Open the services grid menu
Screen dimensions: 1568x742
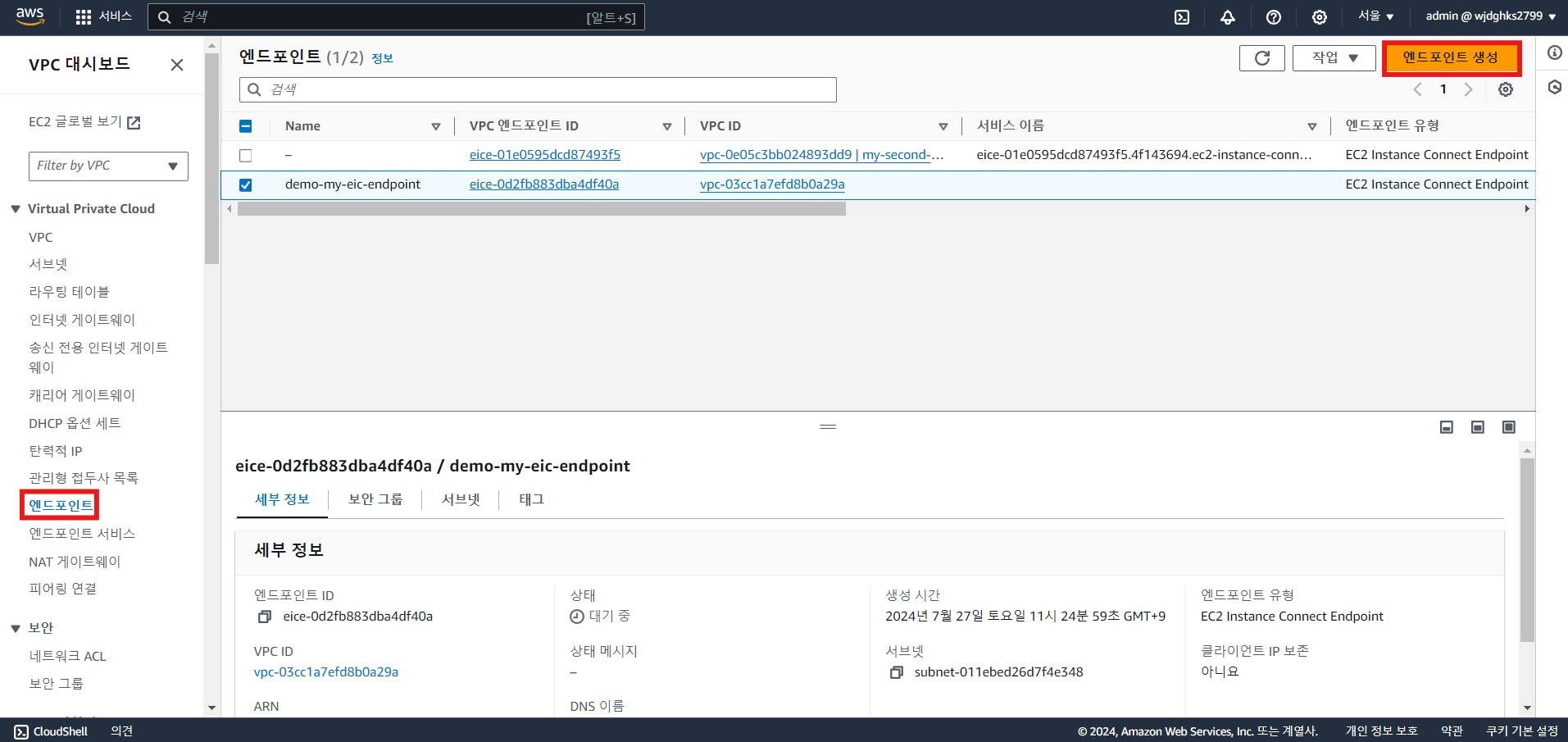(84, 17)
